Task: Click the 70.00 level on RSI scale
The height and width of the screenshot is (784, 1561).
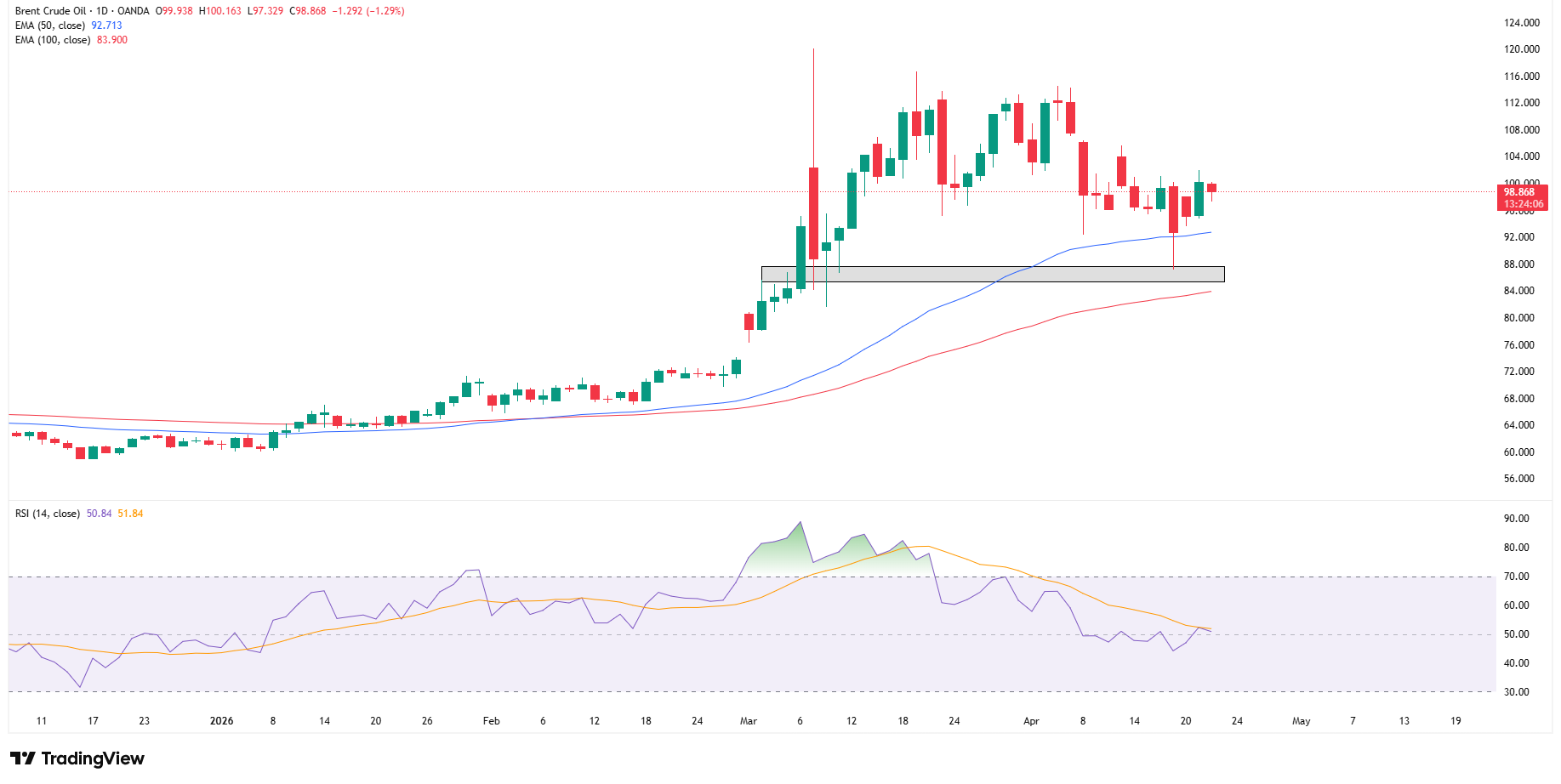Action: coord(1516,577)
